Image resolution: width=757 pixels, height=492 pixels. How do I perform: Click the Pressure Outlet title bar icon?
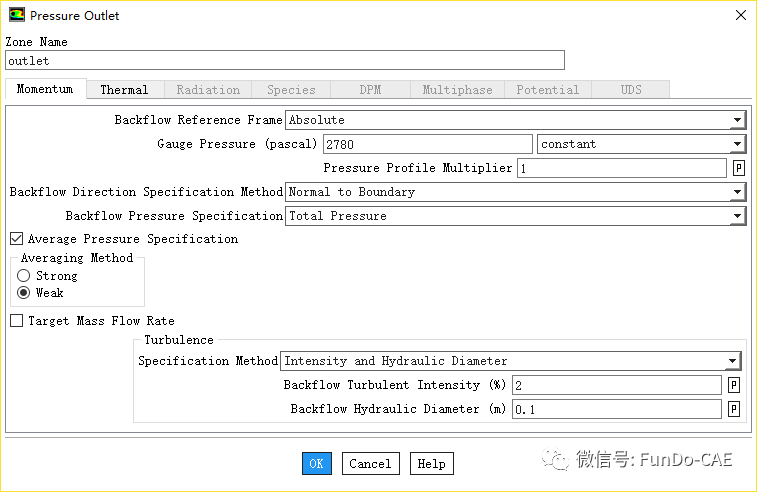pyautogui.click(x=16, y=16)
